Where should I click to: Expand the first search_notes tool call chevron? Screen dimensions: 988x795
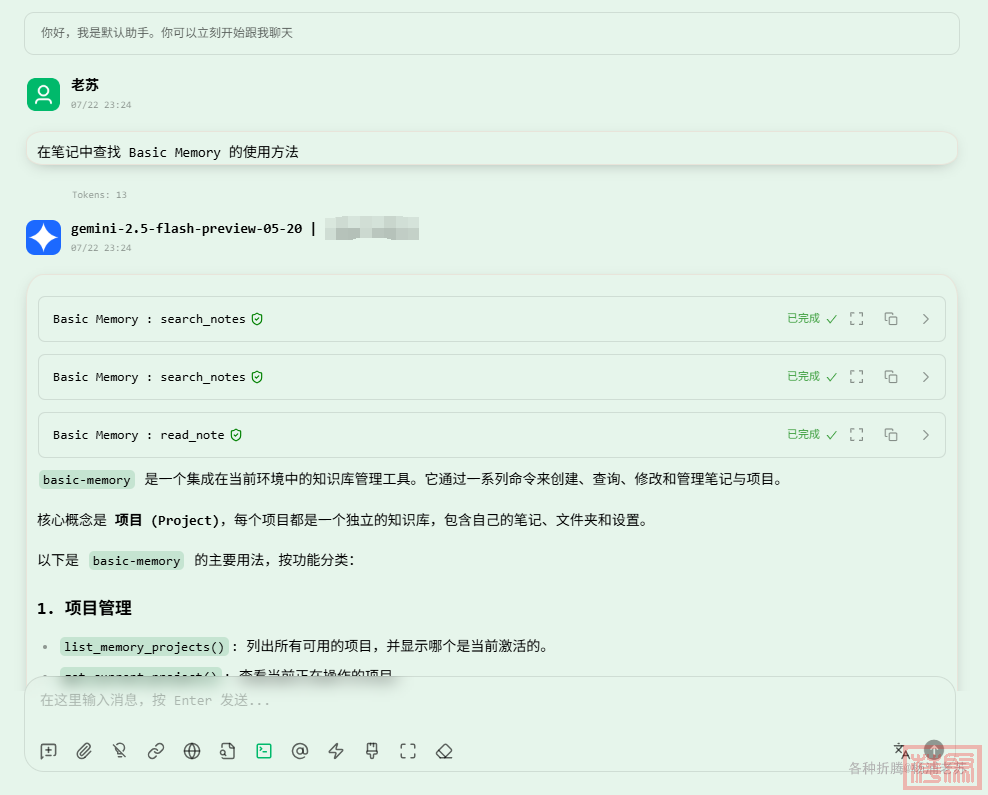[x=925, y=319]
